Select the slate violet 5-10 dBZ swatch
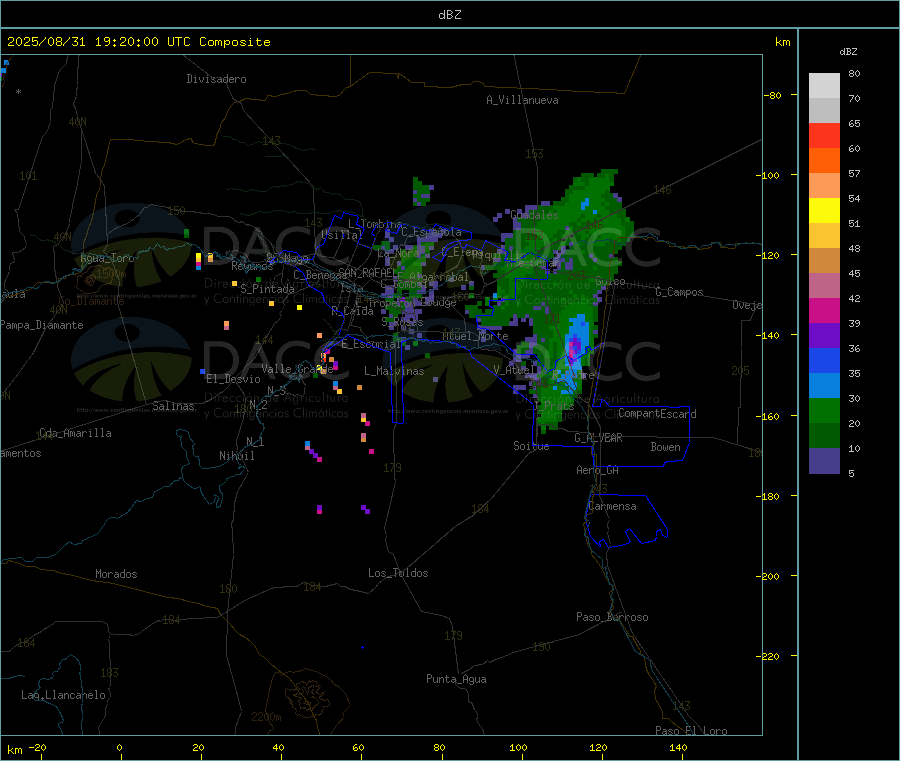 824,461
